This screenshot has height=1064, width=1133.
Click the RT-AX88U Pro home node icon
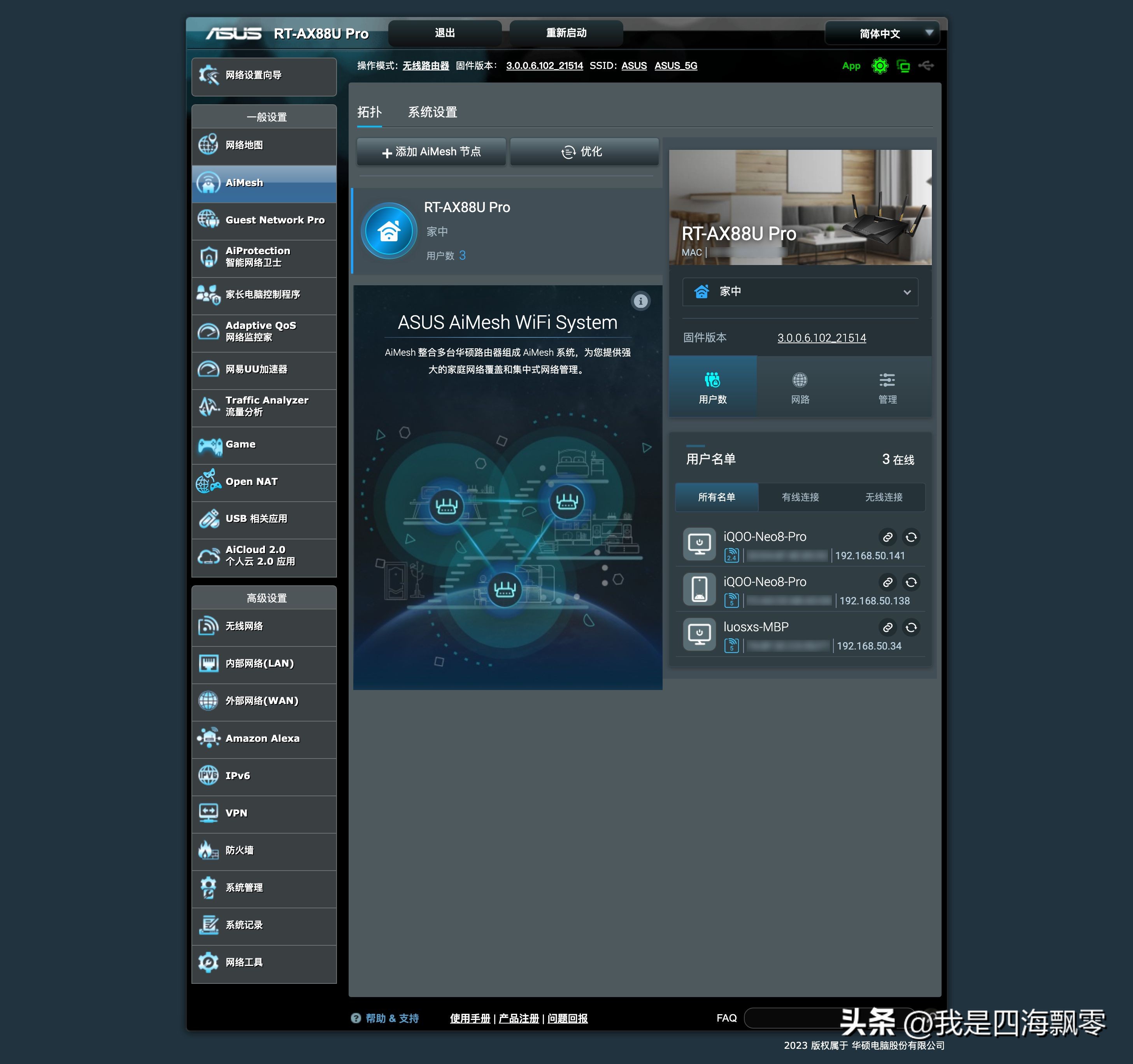point(389,231)
